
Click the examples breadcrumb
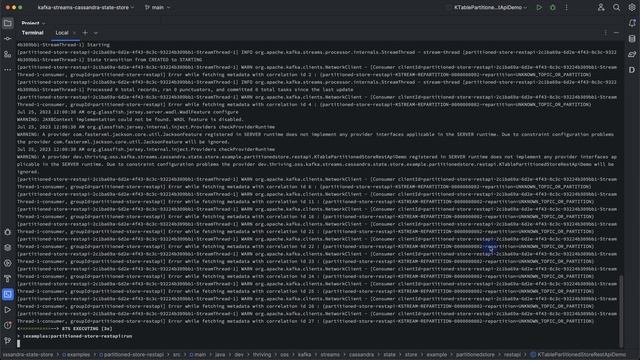(x=76, y=355)
